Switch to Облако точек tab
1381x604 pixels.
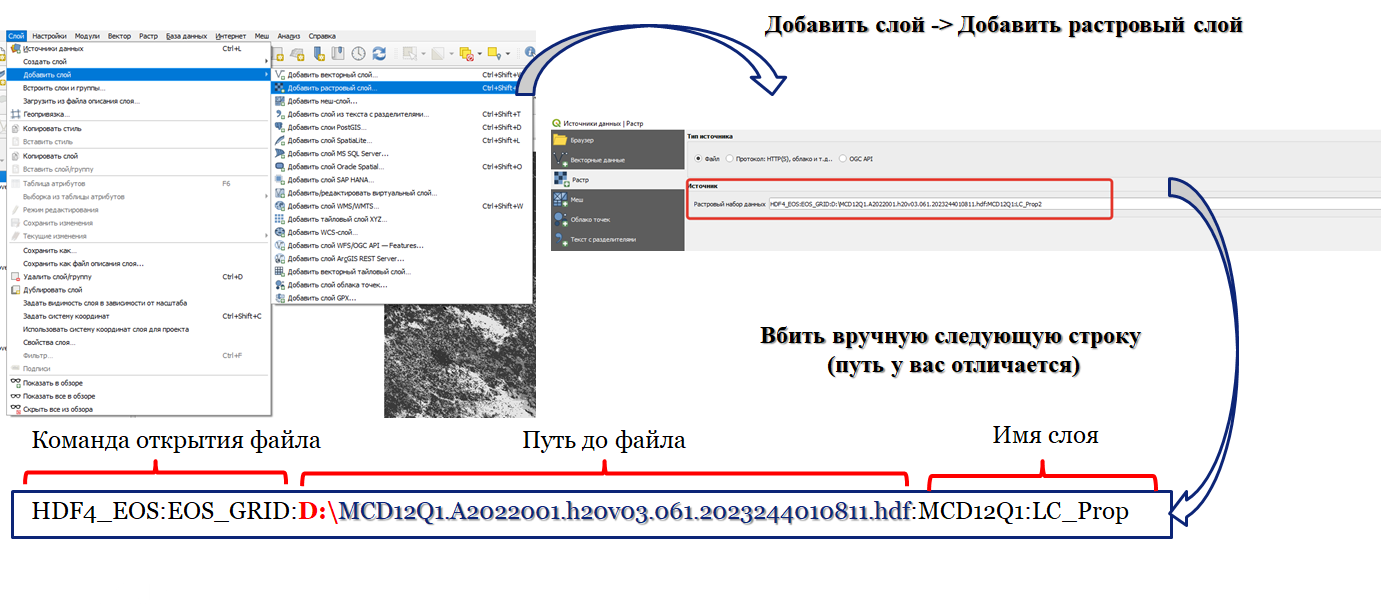[617, 219]
